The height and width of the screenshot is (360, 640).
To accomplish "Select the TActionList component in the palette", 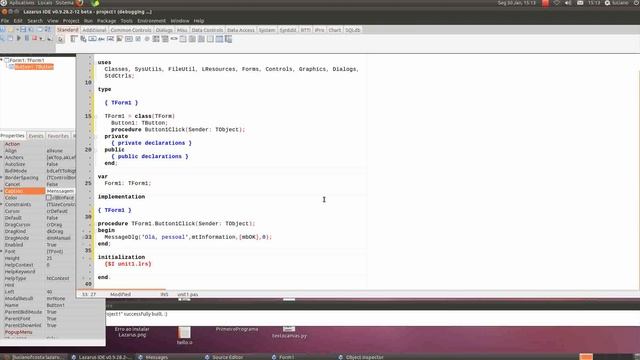I will [228, 39].
